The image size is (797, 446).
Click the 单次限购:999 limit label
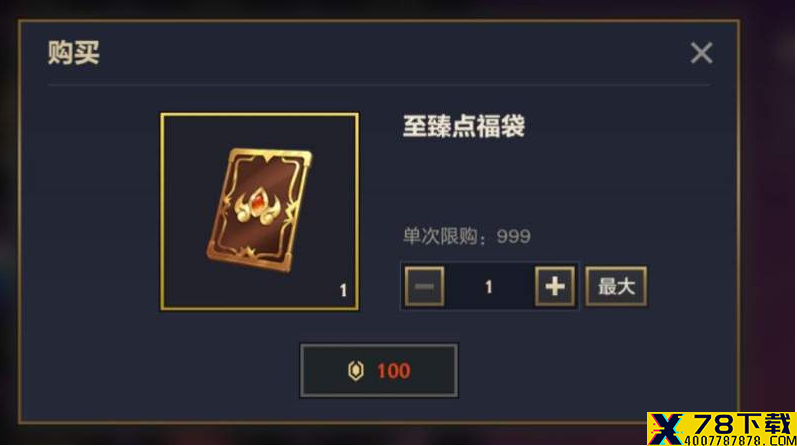[467, 236]
